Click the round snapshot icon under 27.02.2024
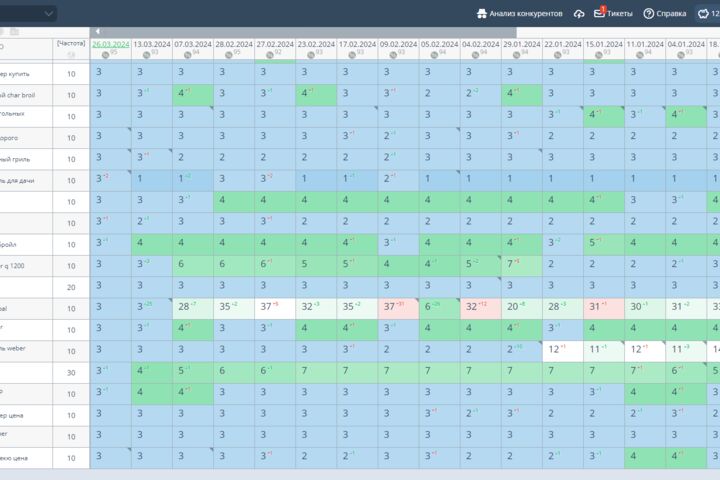The image size is (720, 480). click(x=270, y=55)
